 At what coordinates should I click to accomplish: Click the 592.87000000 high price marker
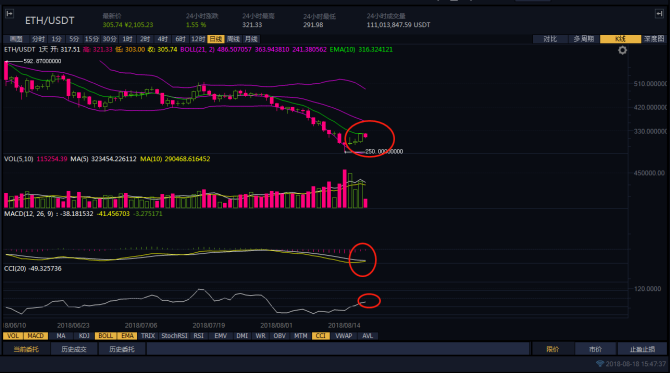[x=42, y=61]
